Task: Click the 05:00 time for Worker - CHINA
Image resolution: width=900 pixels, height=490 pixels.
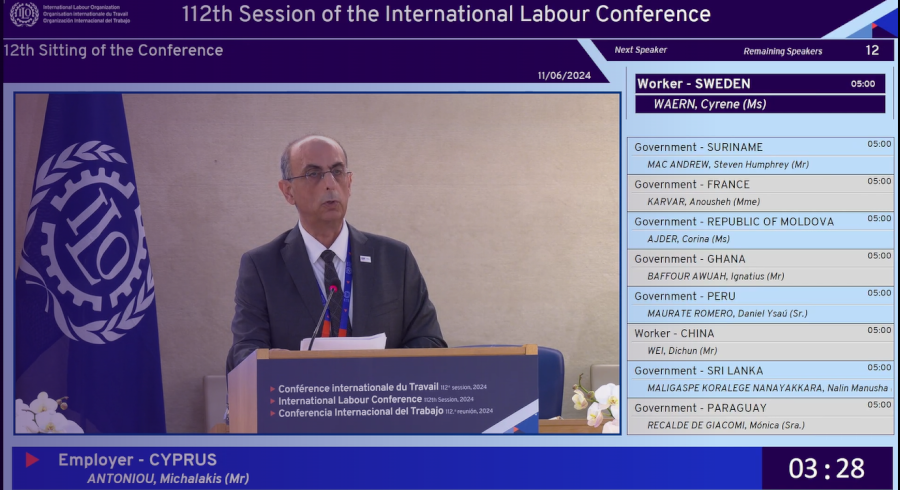Action: (879, 330)
